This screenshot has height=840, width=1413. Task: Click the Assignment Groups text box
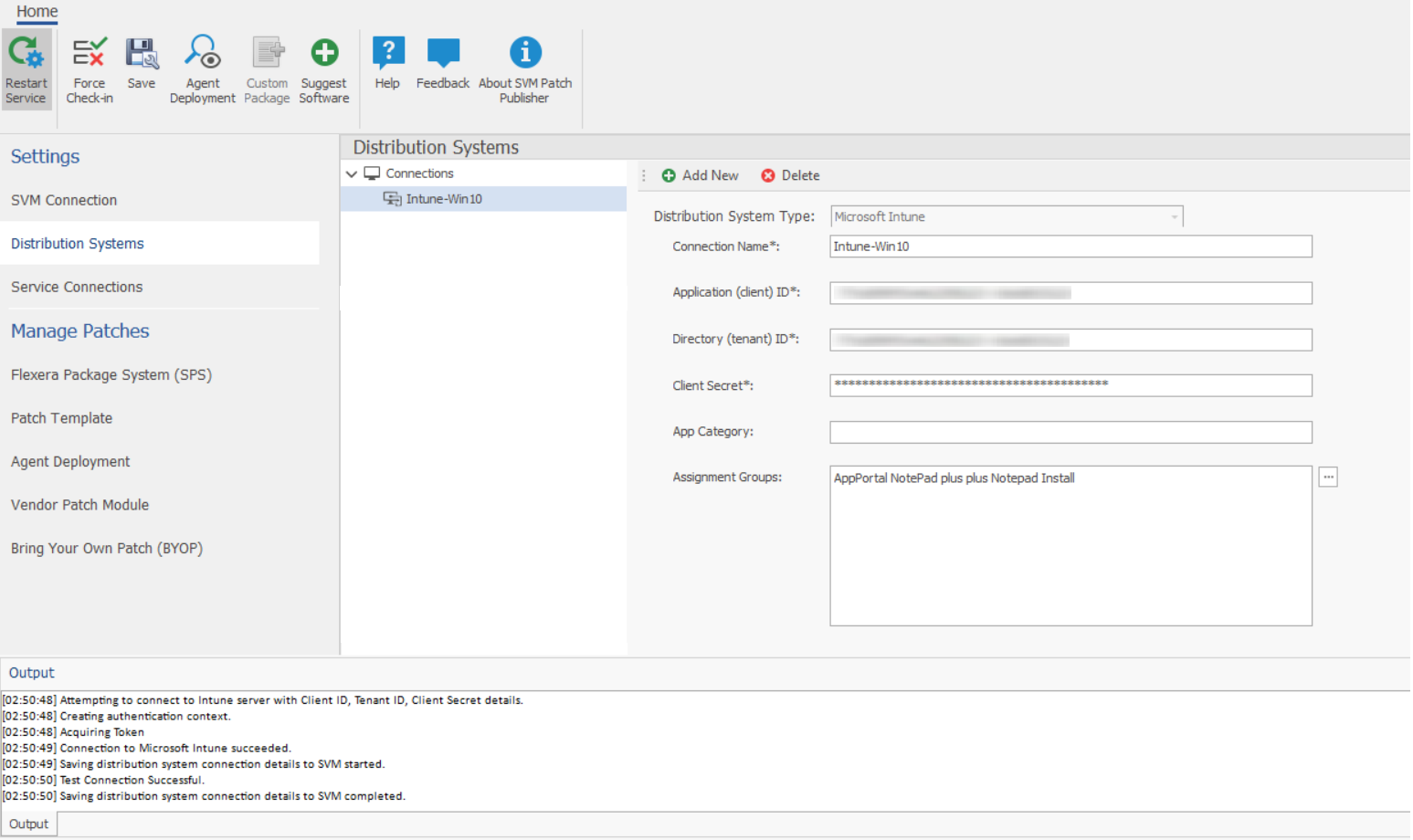pyautogui.click(x=1070, y=546)
